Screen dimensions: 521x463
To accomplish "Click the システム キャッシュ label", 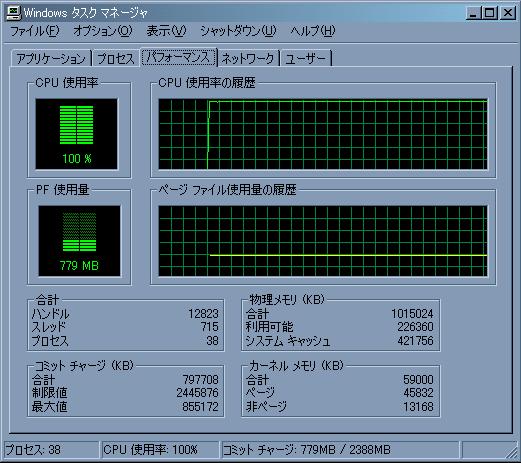I will pos(288,341).
